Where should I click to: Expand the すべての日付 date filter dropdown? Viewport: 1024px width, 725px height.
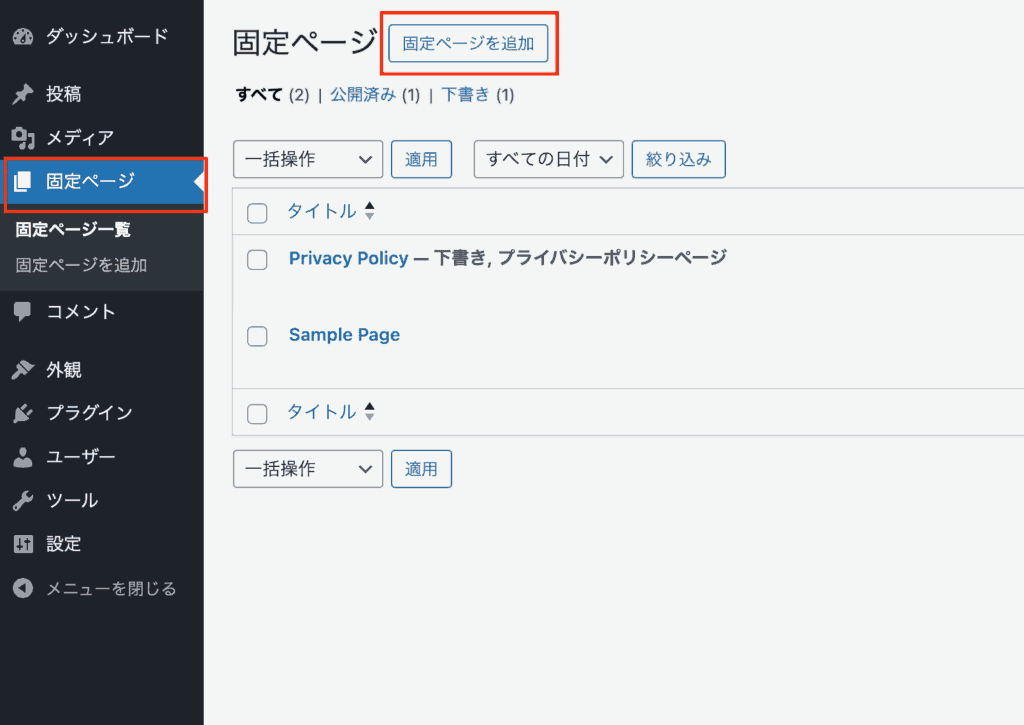(x=548, y=159)
